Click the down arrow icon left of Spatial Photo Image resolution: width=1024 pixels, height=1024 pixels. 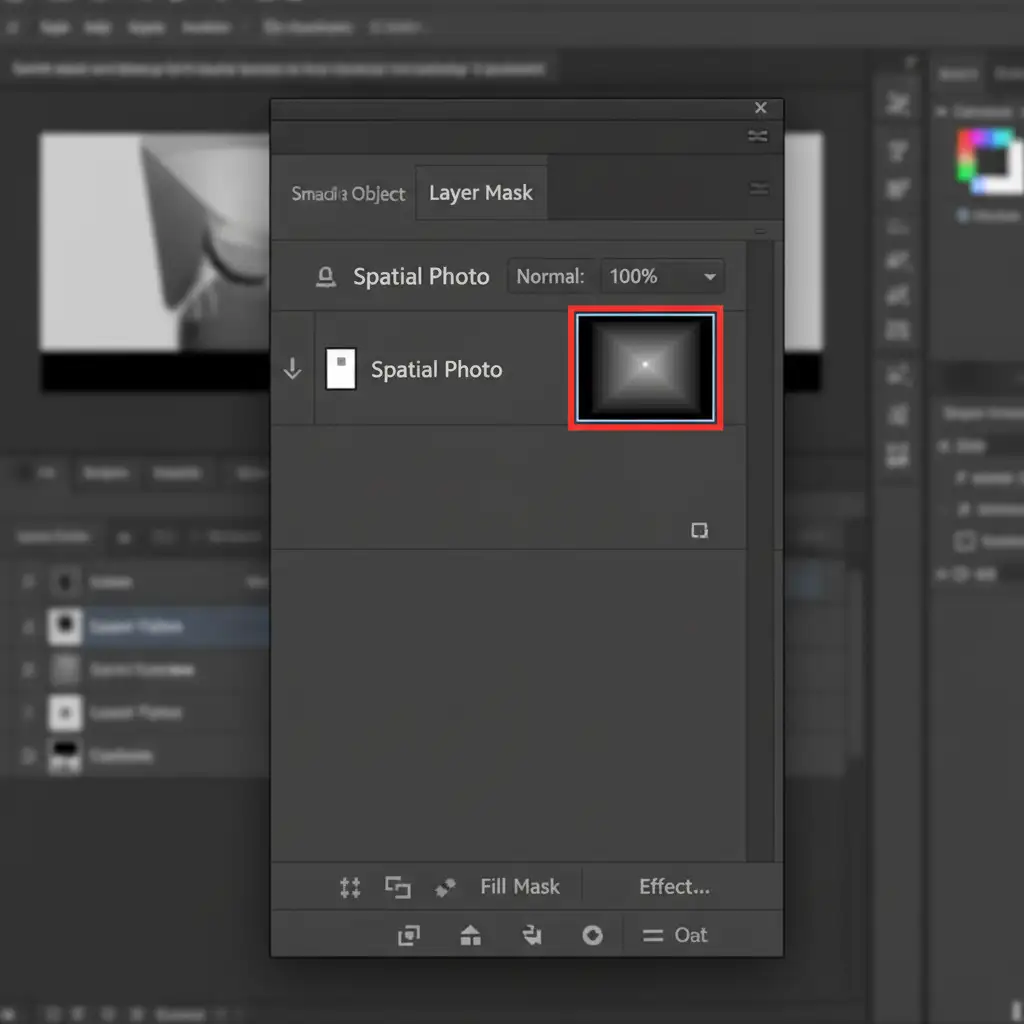point(292,370)
